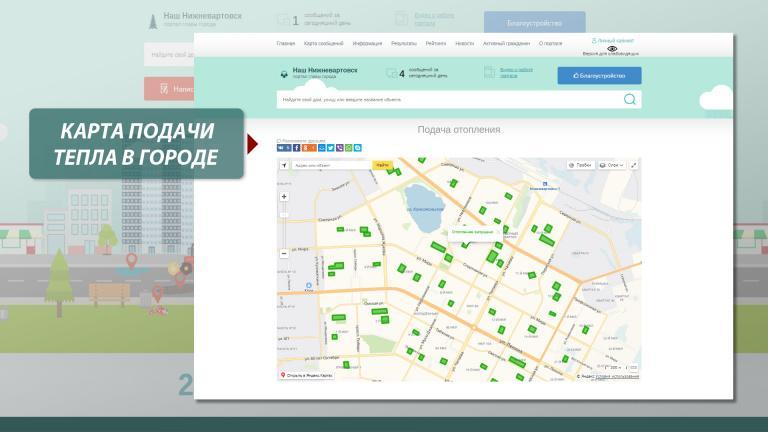The height and width of the screenshot is (432, 768).
Task: Open the Новости menu item
Action: pyautogui.click(x=464, y=44)
